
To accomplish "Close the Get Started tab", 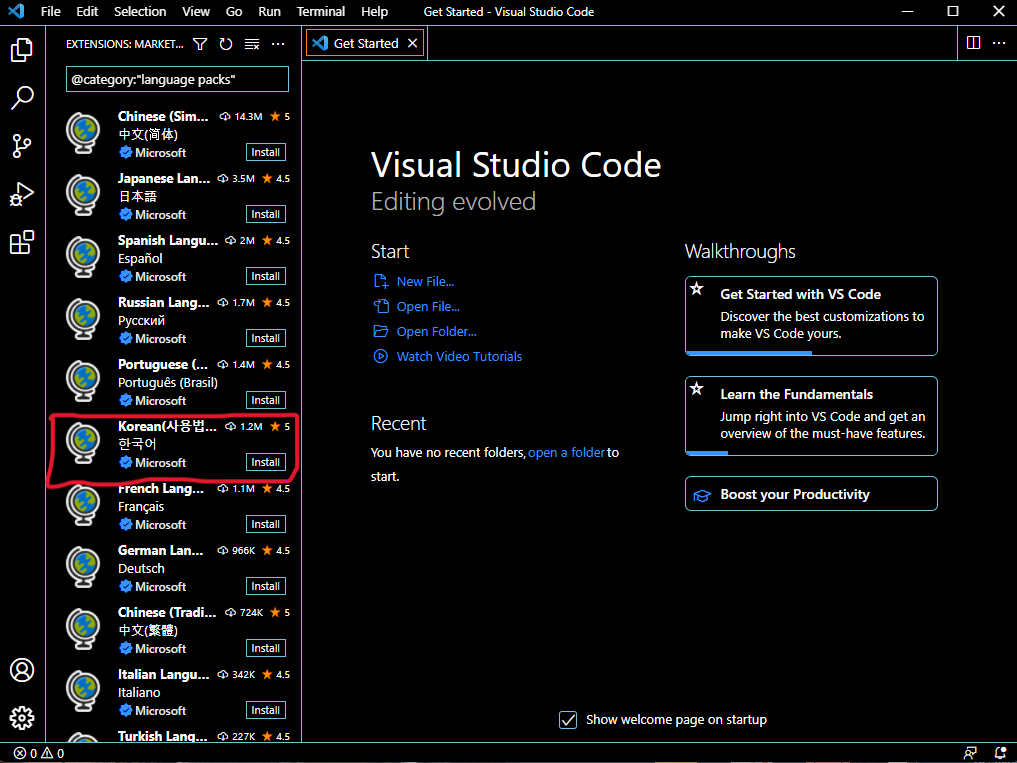I will pos(413,43).
